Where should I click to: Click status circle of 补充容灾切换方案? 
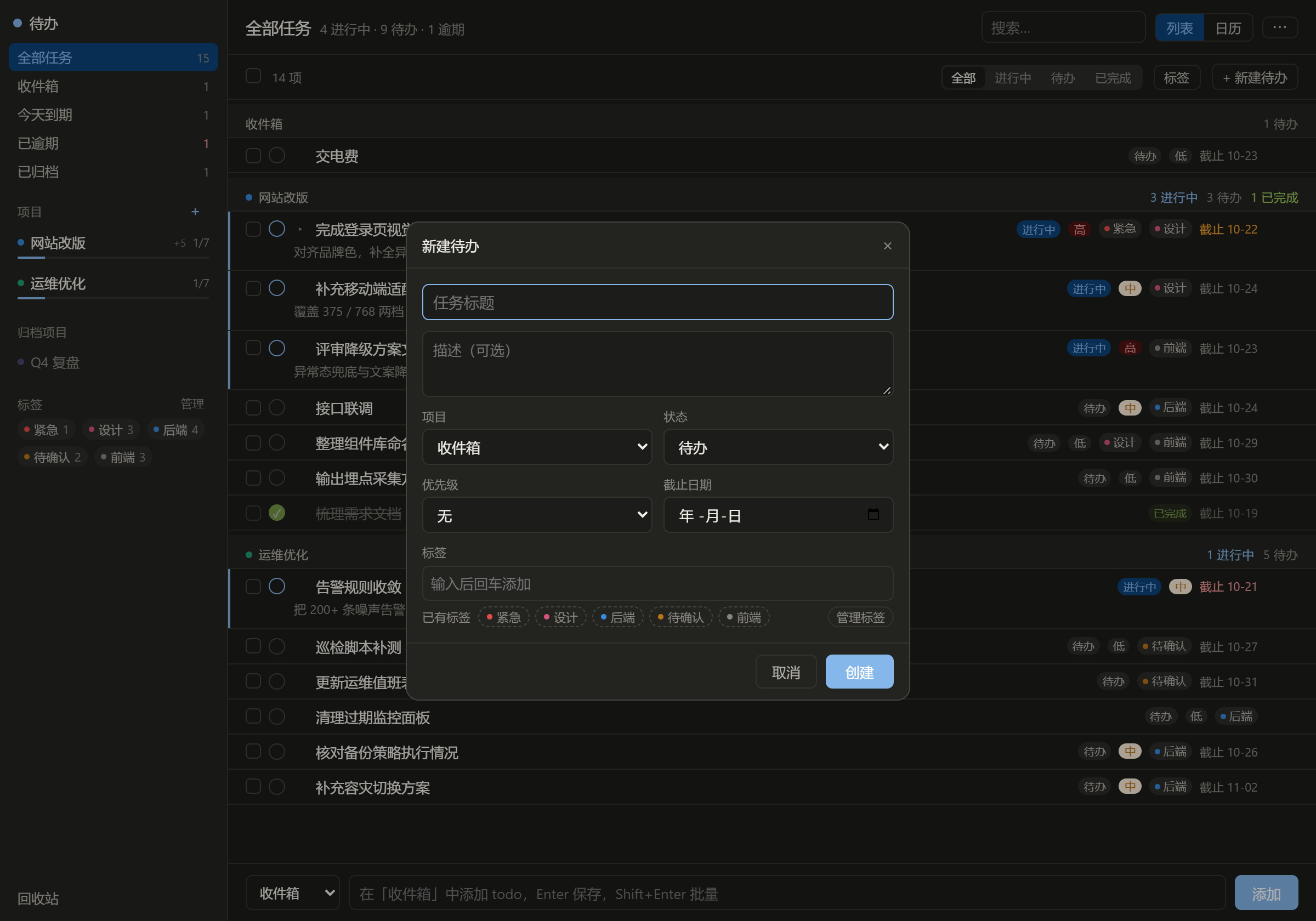(277, 786)
